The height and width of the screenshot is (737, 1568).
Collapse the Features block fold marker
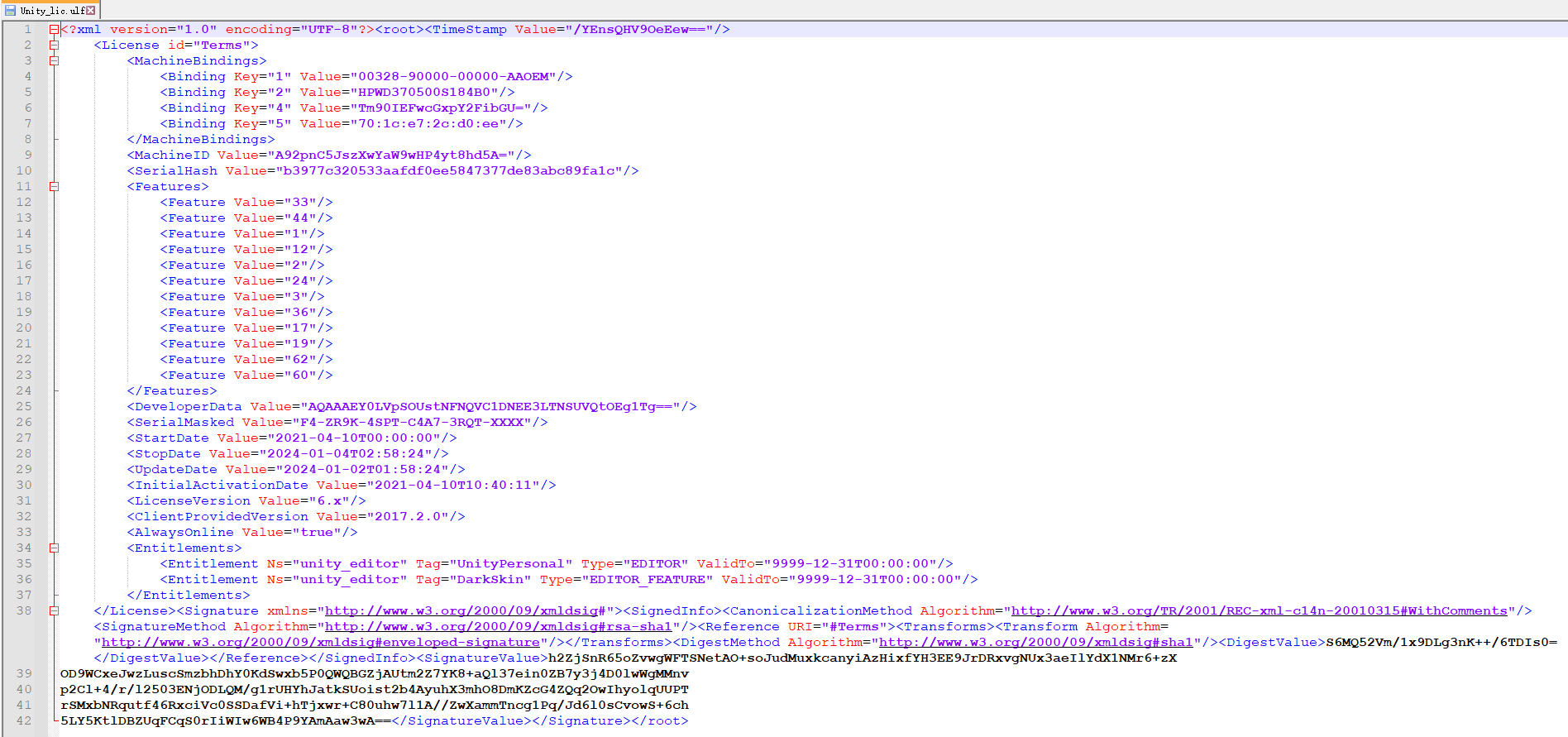tap(54, 186)
